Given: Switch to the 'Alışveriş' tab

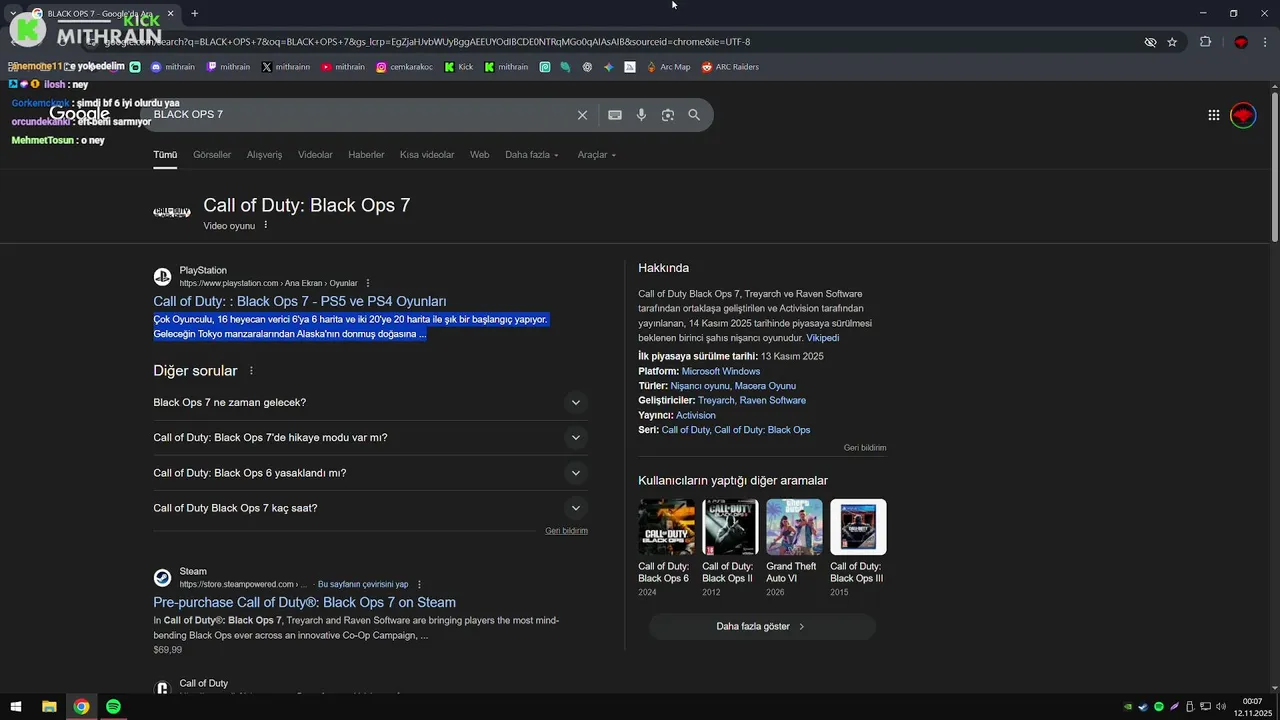Looking at the screenshot, I should [x=265, y=155].
